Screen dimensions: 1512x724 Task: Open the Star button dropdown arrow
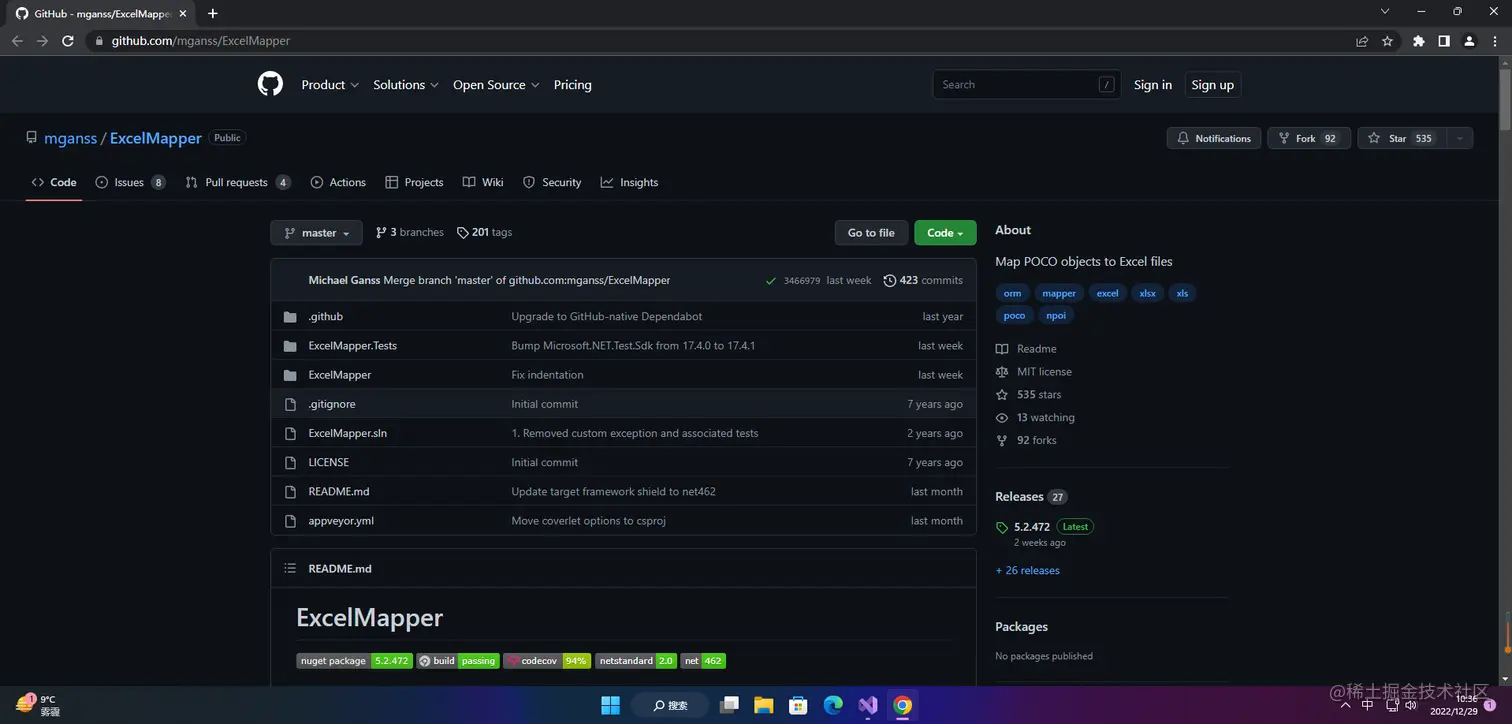[x=1460, y=138]
